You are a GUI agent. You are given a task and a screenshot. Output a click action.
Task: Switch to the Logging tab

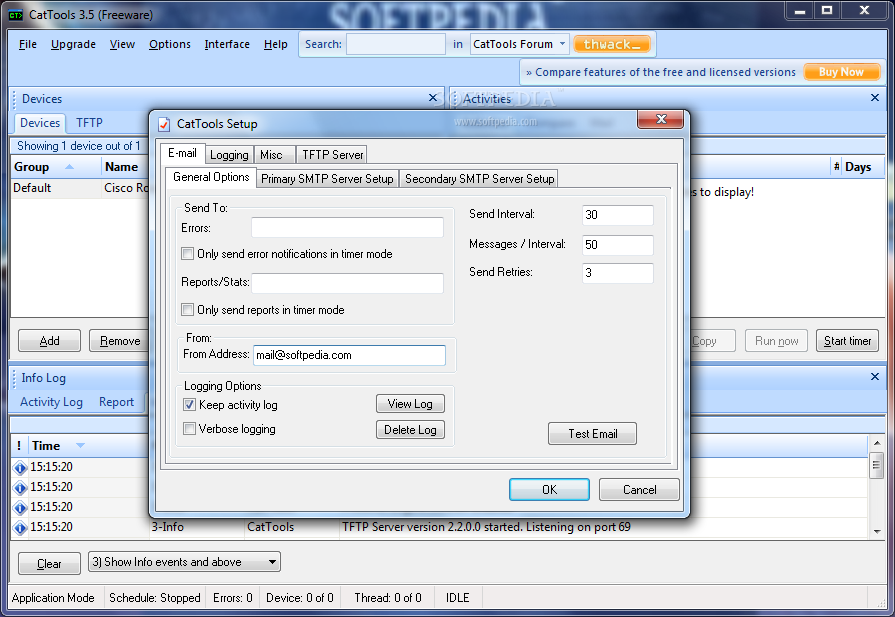pyautogui.click(x=229, y=155)
